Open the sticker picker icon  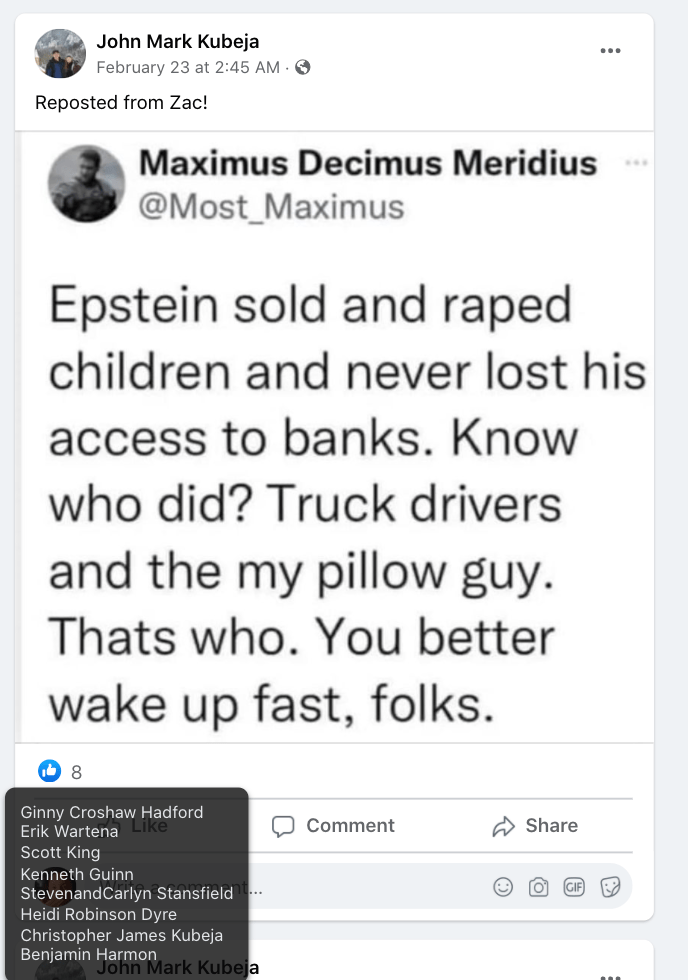point(609,886)
